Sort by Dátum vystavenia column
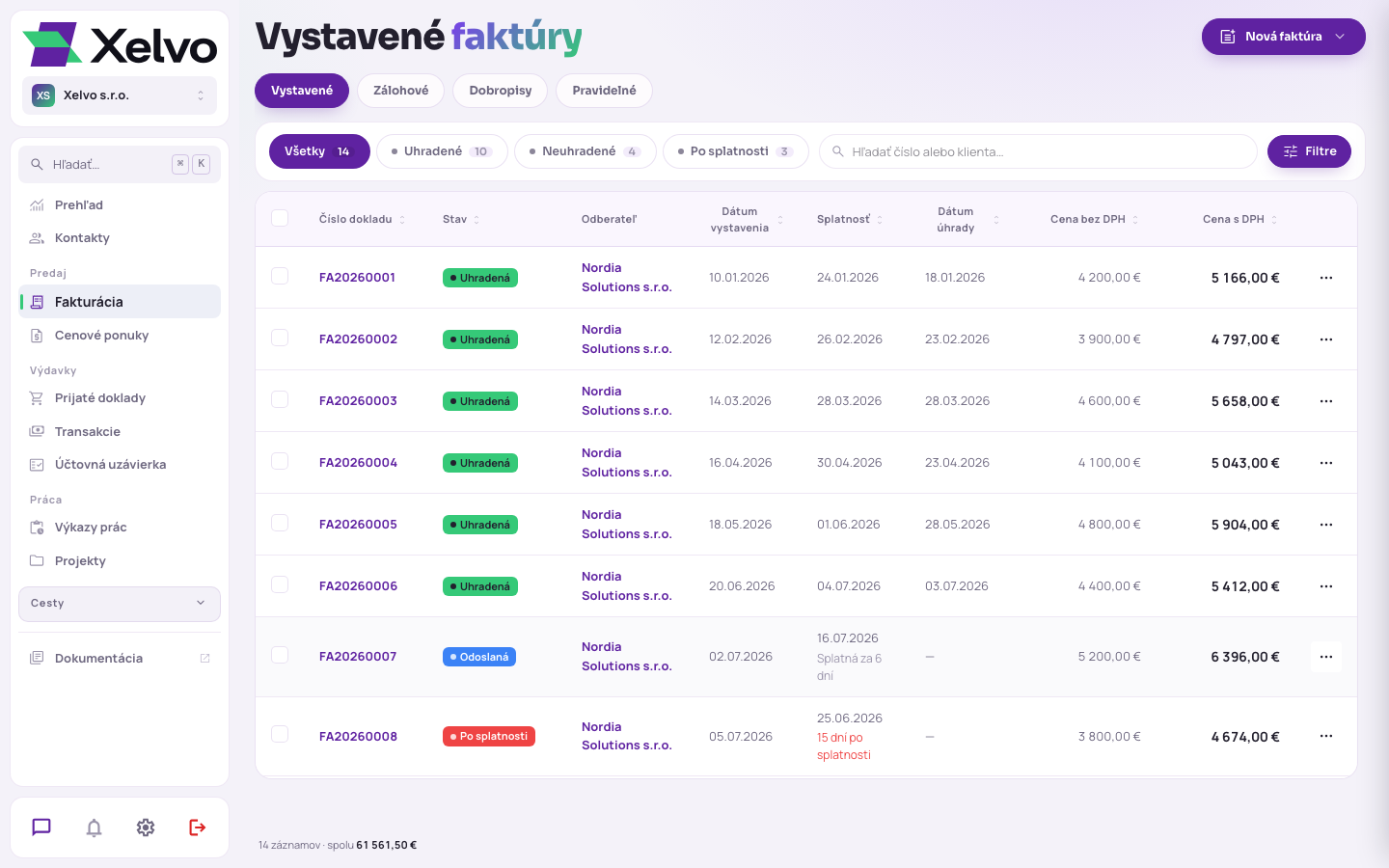The height and width of the screenshot is (868, 1389). (747, 220)
